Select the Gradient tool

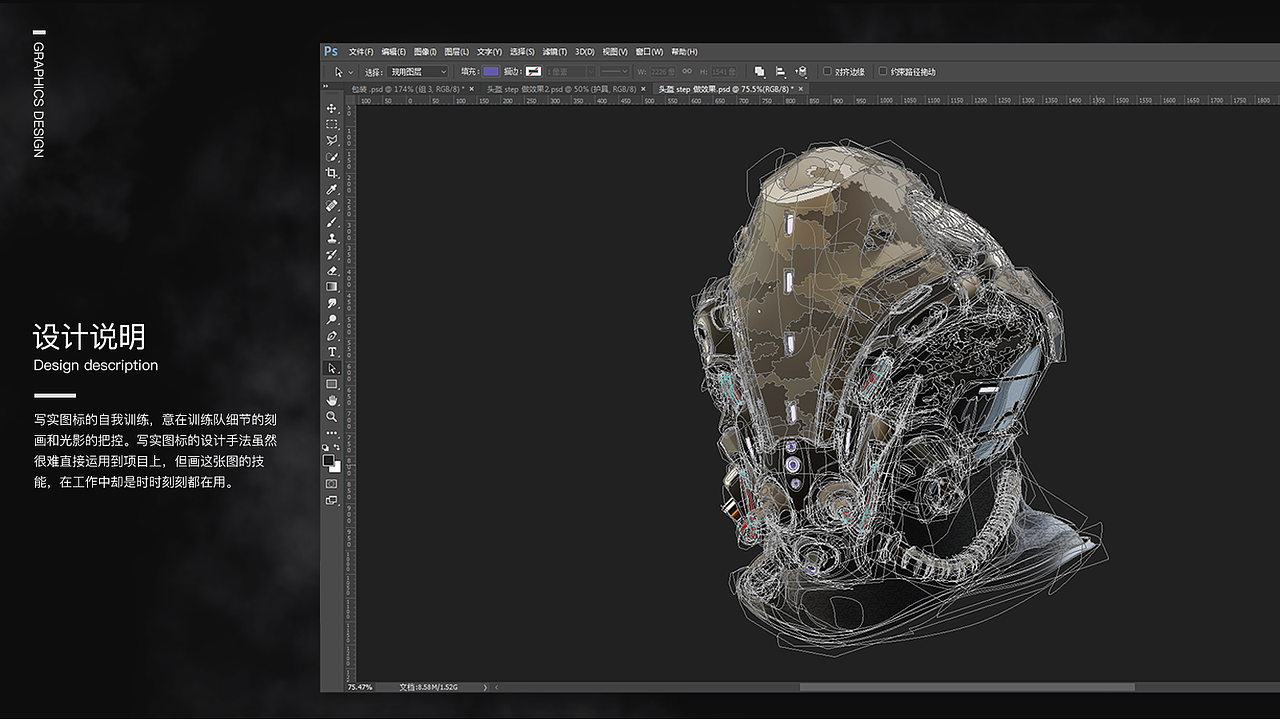[x=332, y=287]
